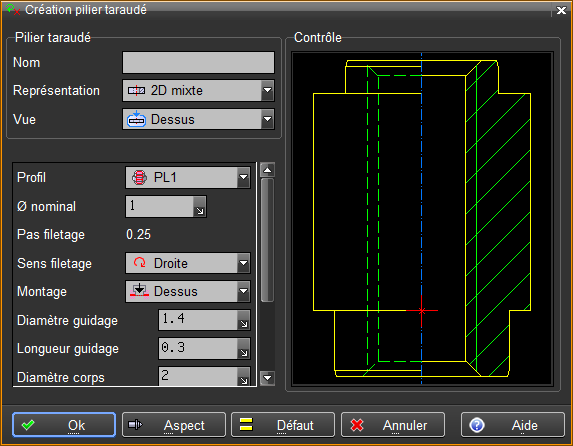Click the arrow button beside Diamètre corps
Screen dimensions: 573x446
coord(243,377)
